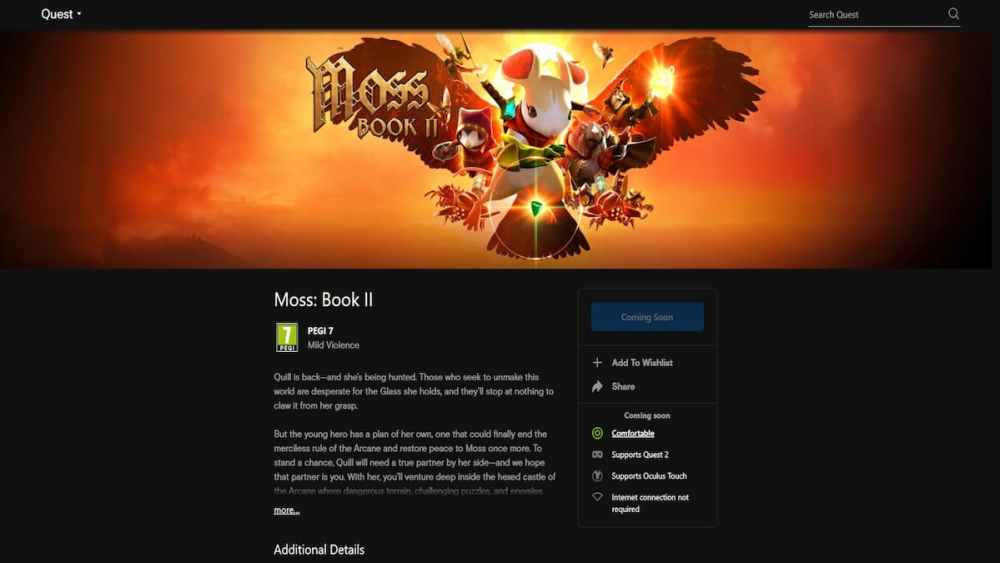The image size is (1000, 563).
Task: Click the PEGI 7 rating badge
Action: tap(286, 337)
